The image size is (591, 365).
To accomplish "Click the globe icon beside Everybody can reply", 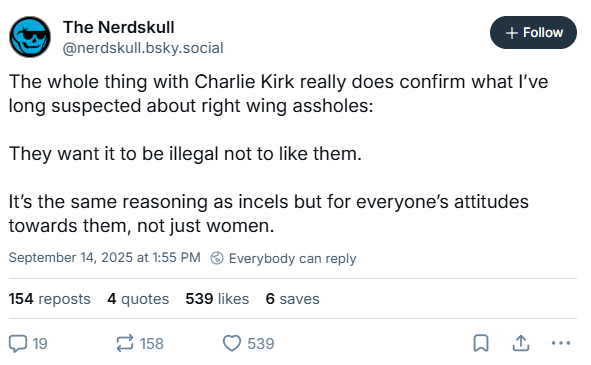I will (217, 258).
